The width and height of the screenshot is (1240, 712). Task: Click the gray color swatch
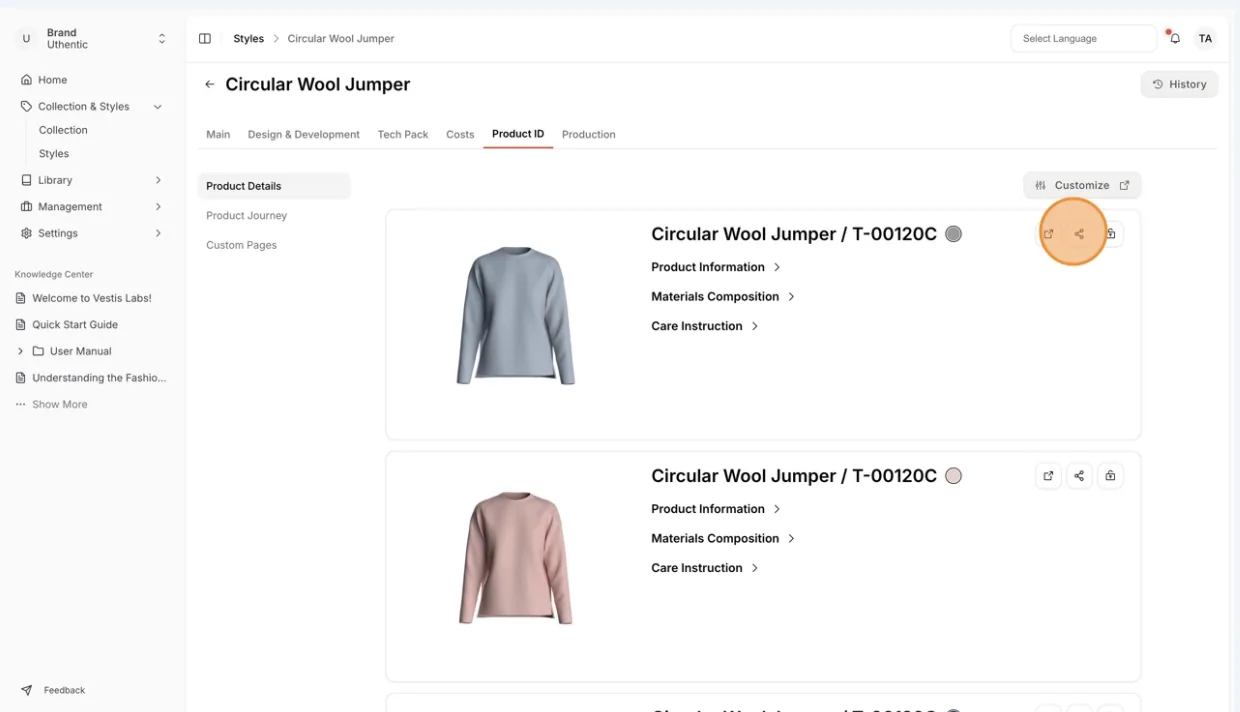pos(954,234)
